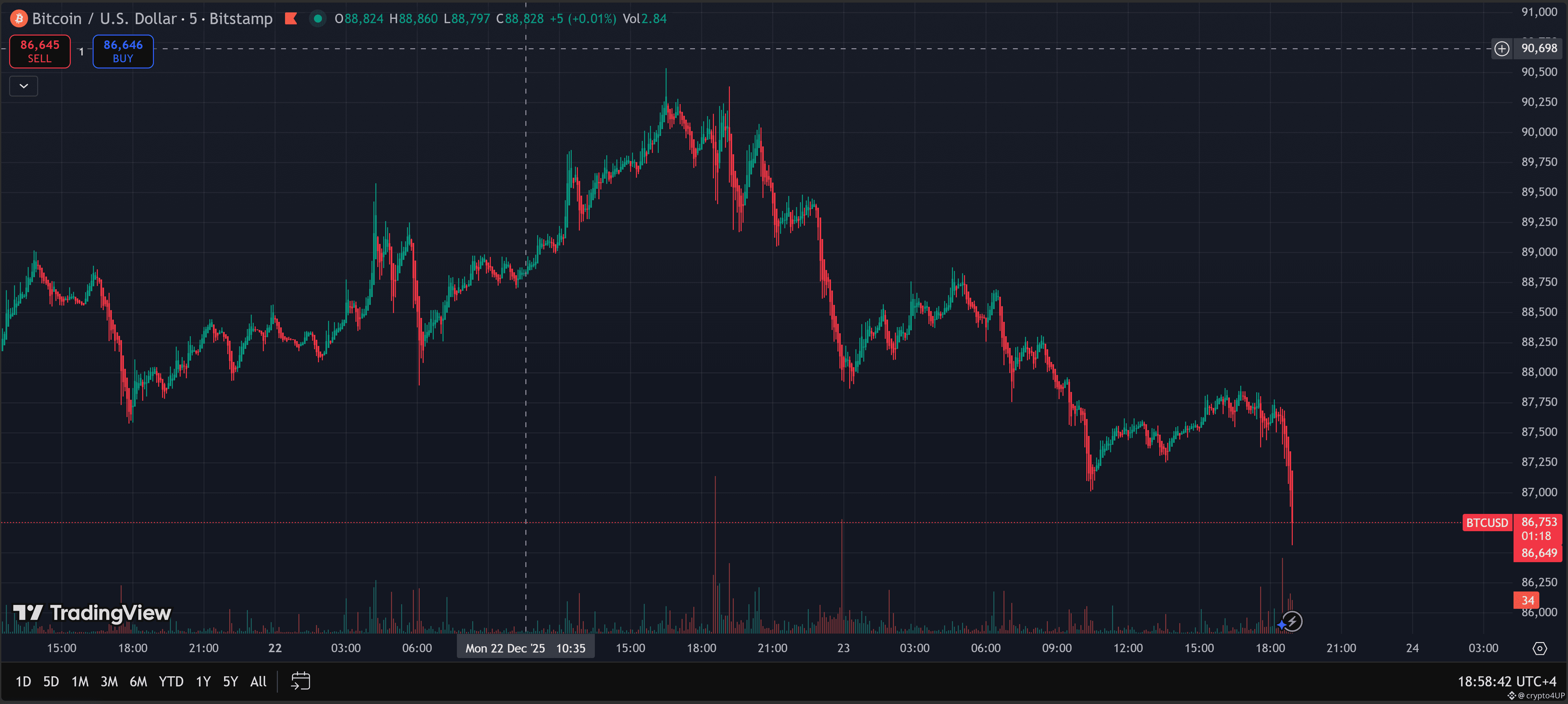Image resolution: width=1568 pixels, height=704 pixels.
Task: Click the red flag icon next to Bitstamp
Action: (291, 19)
